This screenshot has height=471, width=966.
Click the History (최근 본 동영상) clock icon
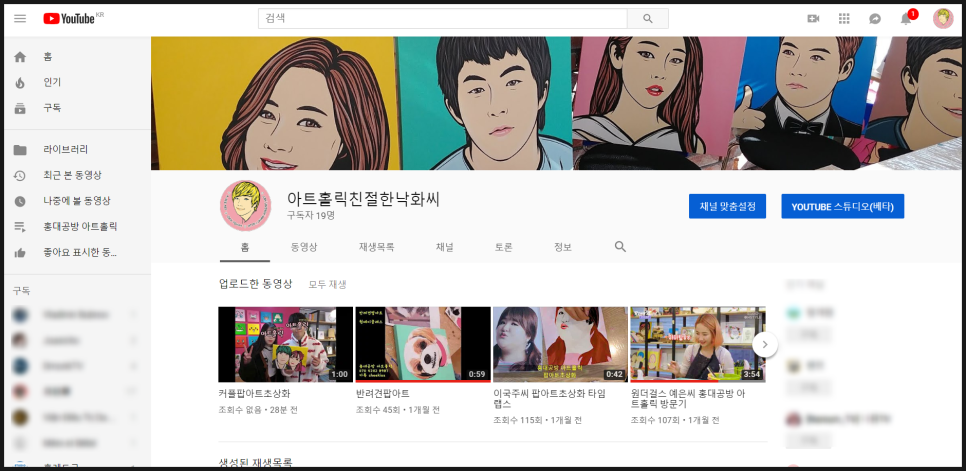[20, 175]
